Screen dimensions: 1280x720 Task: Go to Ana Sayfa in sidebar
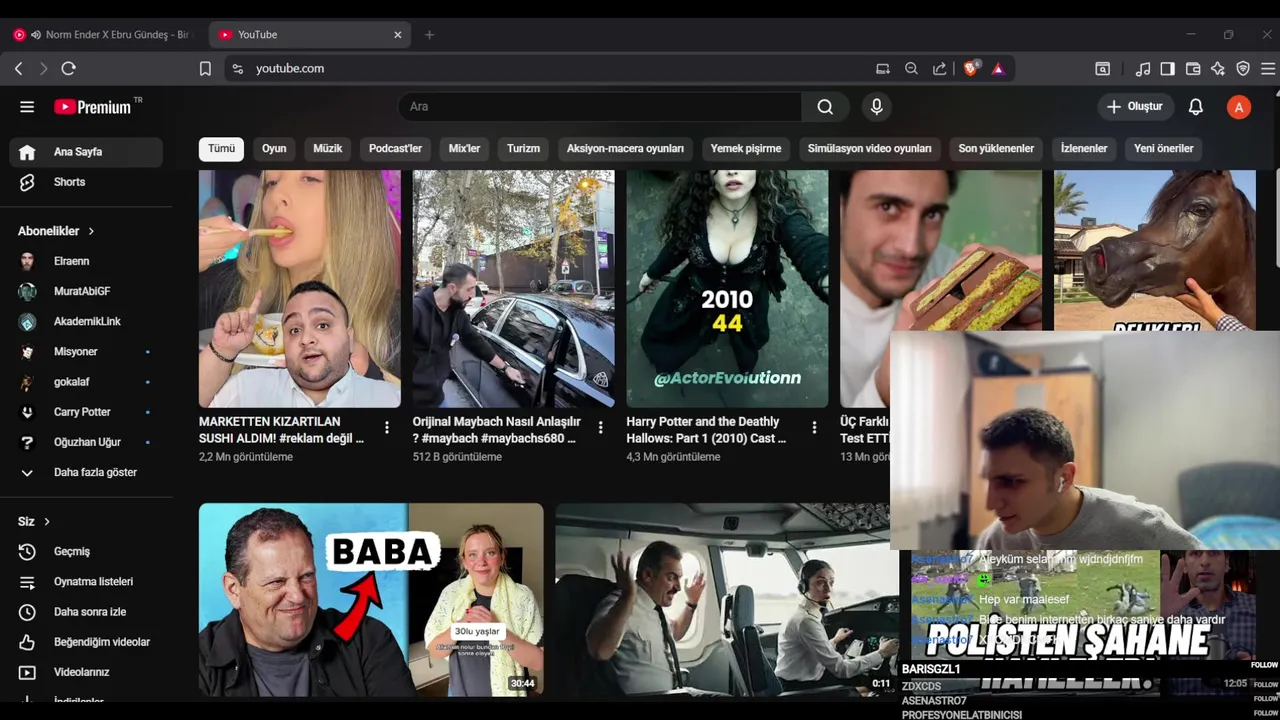[86, 152]
